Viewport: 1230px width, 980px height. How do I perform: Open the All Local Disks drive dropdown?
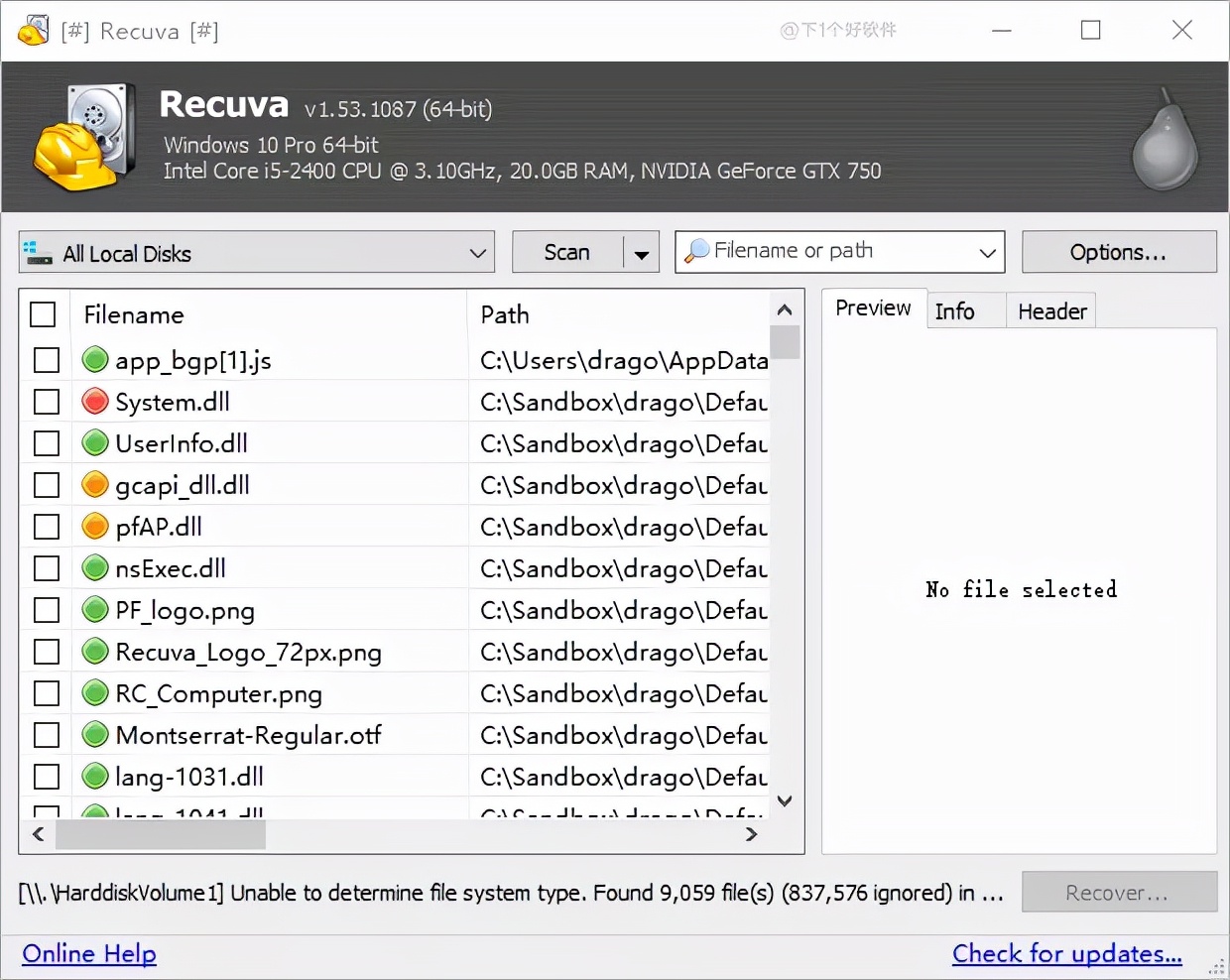(x=256, y=253)
